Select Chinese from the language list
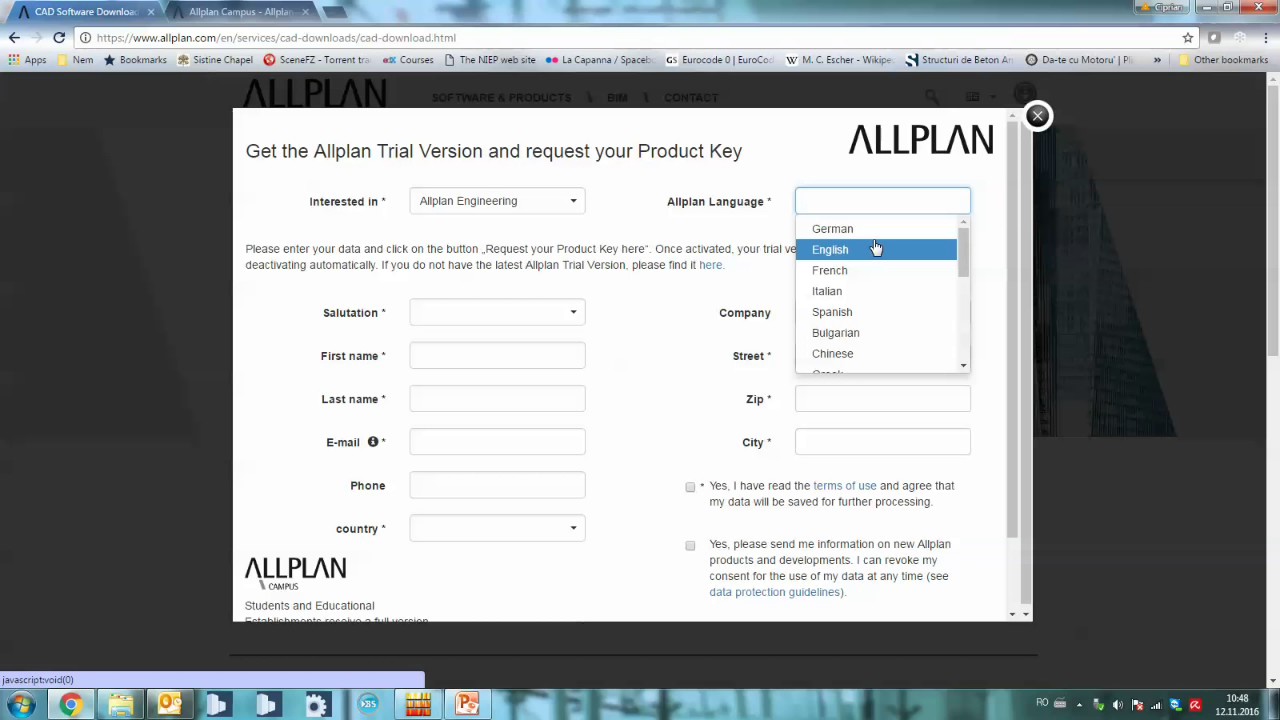Viewport: 1280px width, 720px height. click(876, 354)
